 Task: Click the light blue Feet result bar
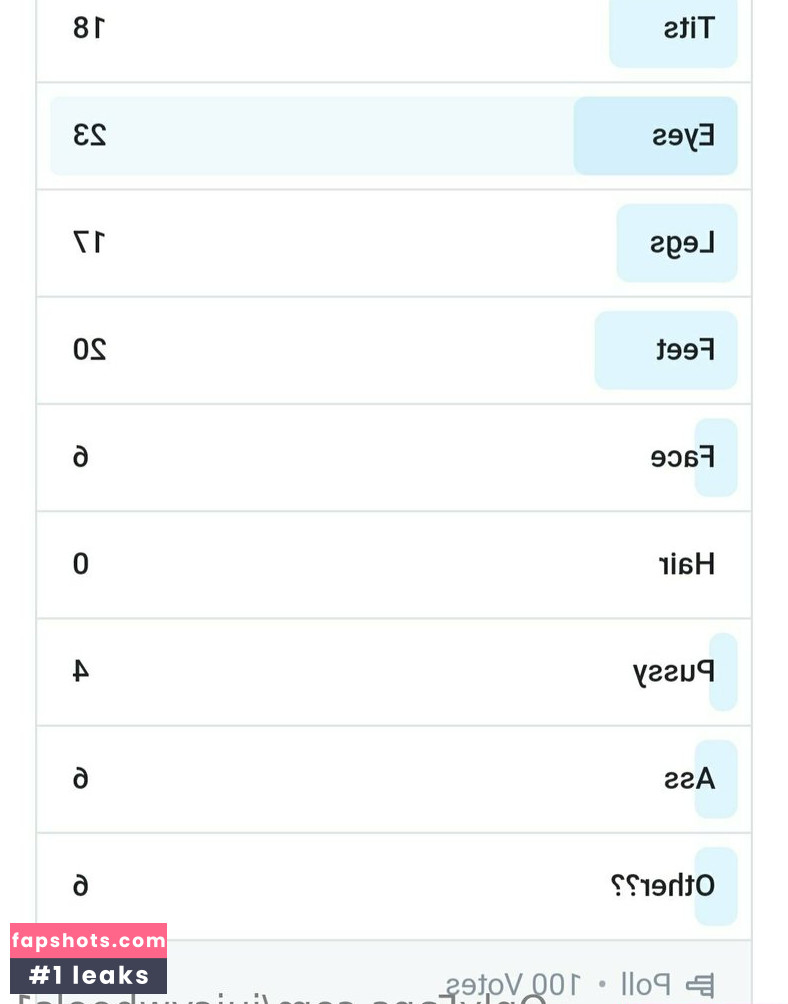pyautogui.click(x=666, y=350)
